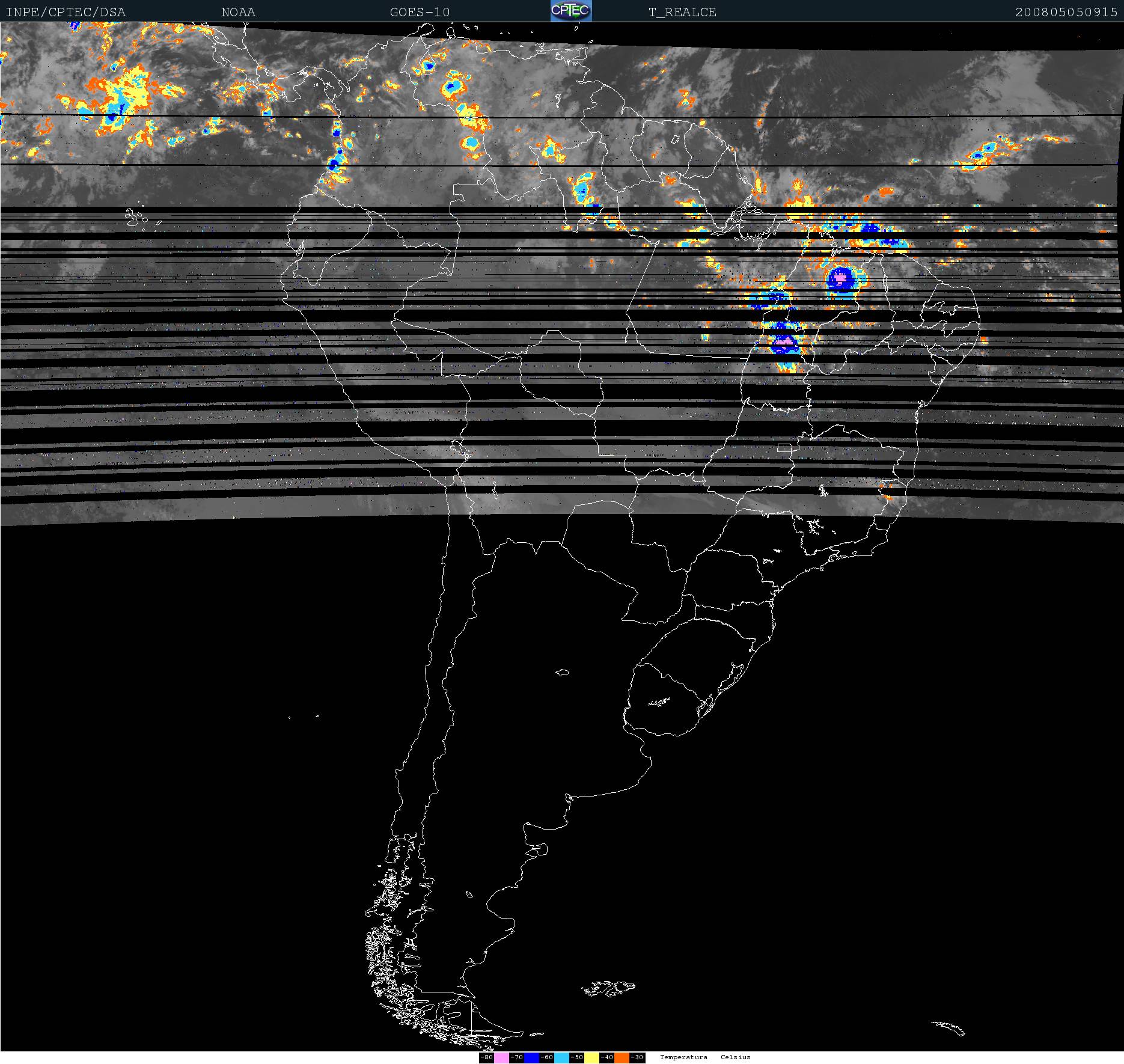
Task: Click the T_REALCE product label
Action: [682, 12]
